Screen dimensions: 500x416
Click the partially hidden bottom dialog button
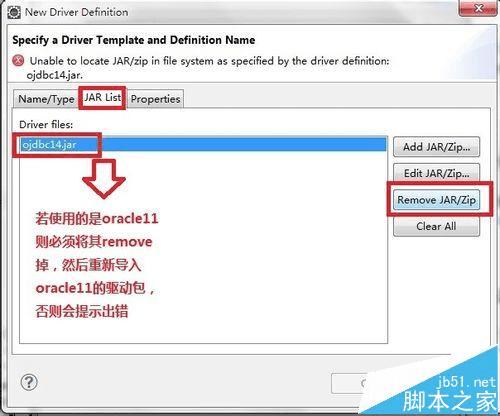coord(349,384)
